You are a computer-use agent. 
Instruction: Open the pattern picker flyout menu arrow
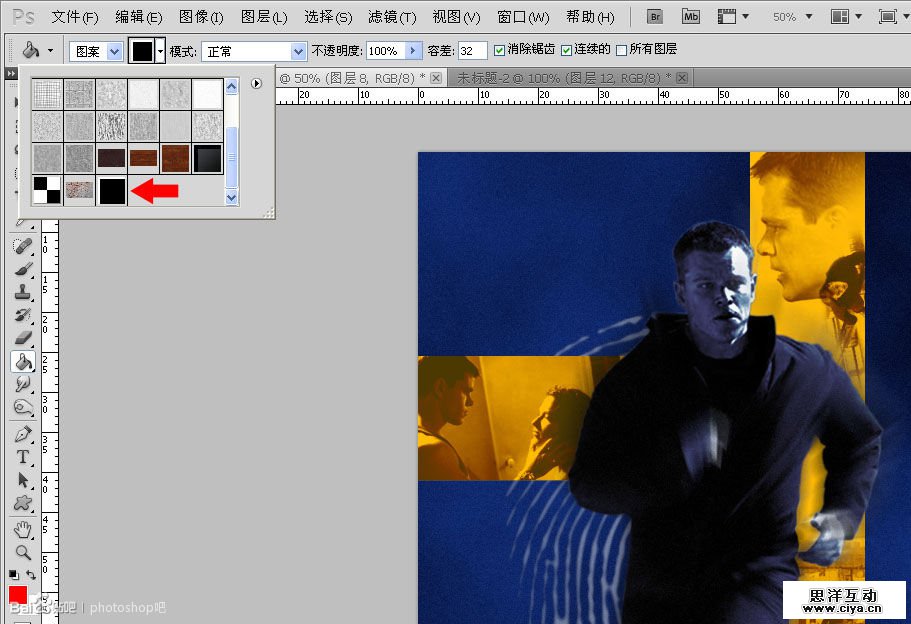pos(257,84)
